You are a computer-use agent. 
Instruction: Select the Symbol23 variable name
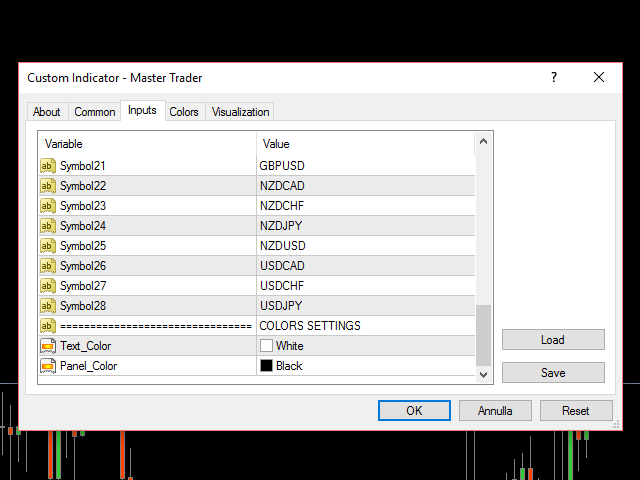(x=83, y=206)
